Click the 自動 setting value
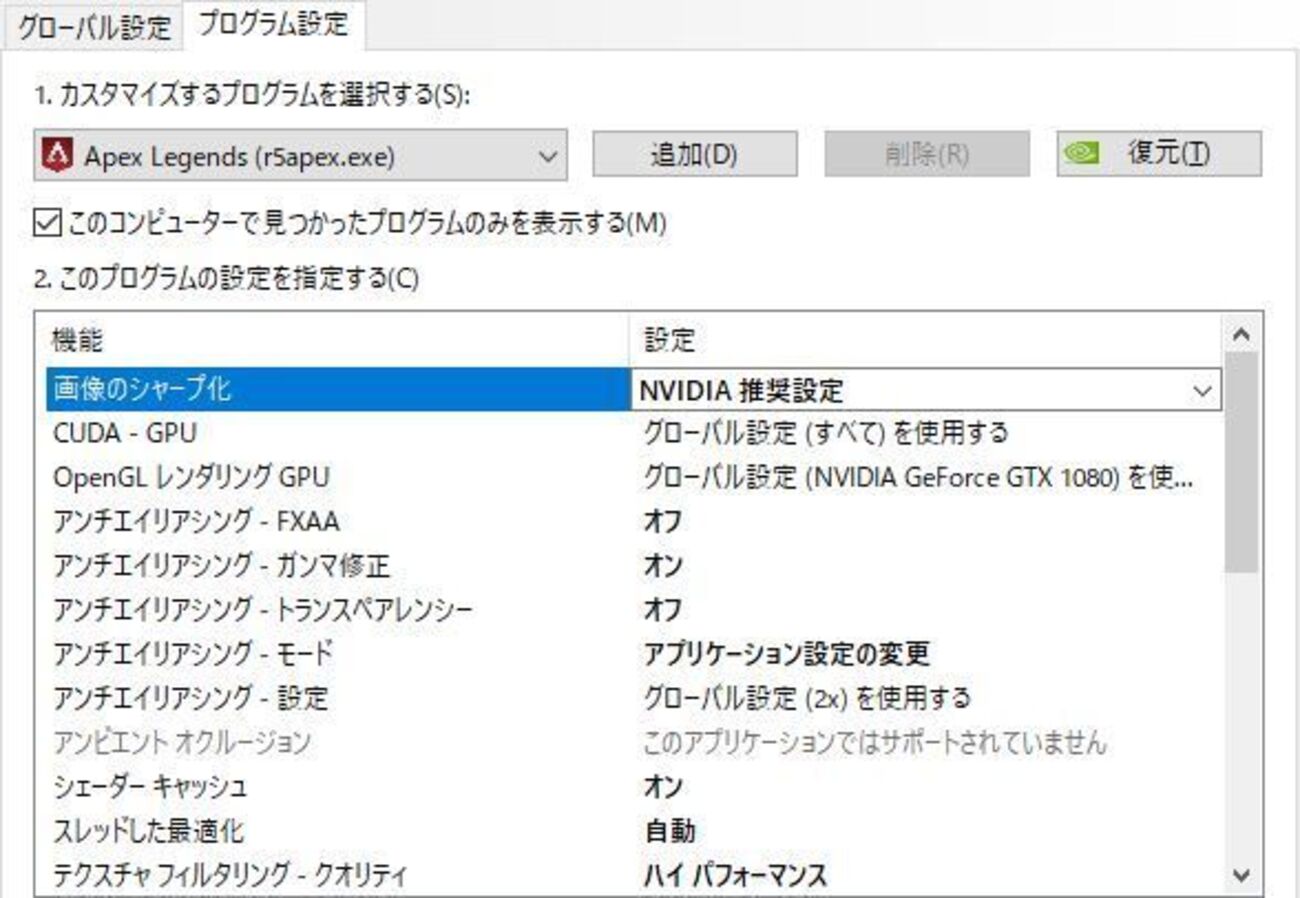 tap(669, 830)
